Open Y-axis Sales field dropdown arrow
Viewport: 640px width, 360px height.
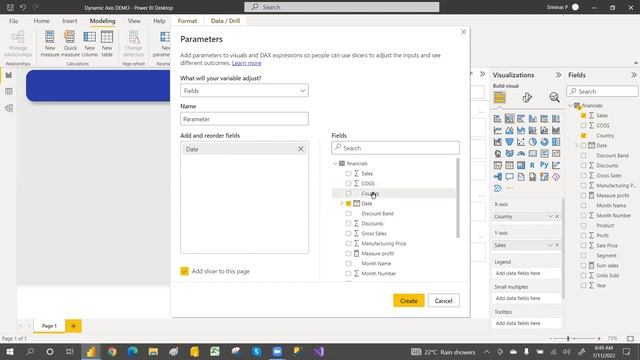click(x=550, y=245)
